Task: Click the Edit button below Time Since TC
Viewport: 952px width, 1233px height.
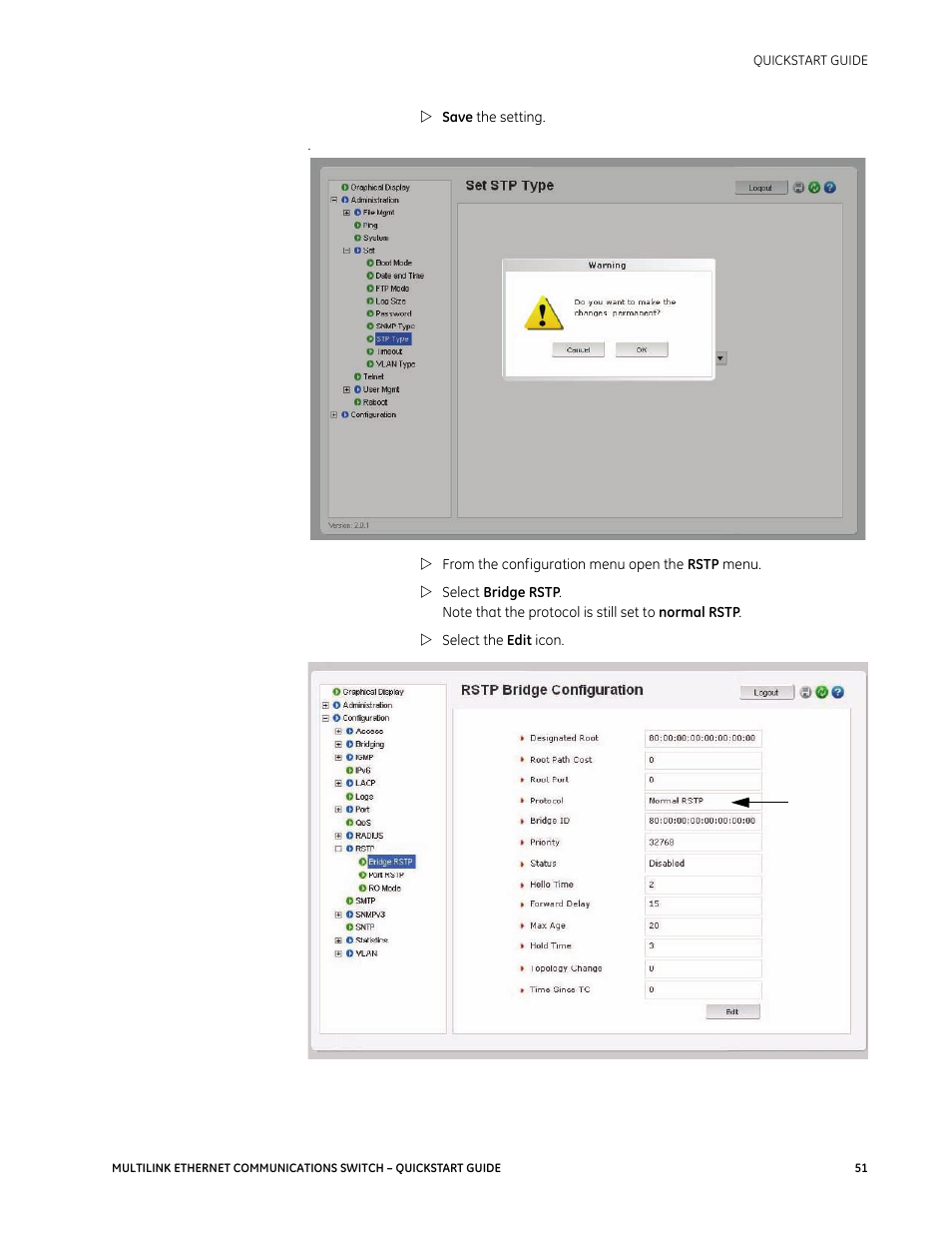Action: click(x=732, y=1012)
